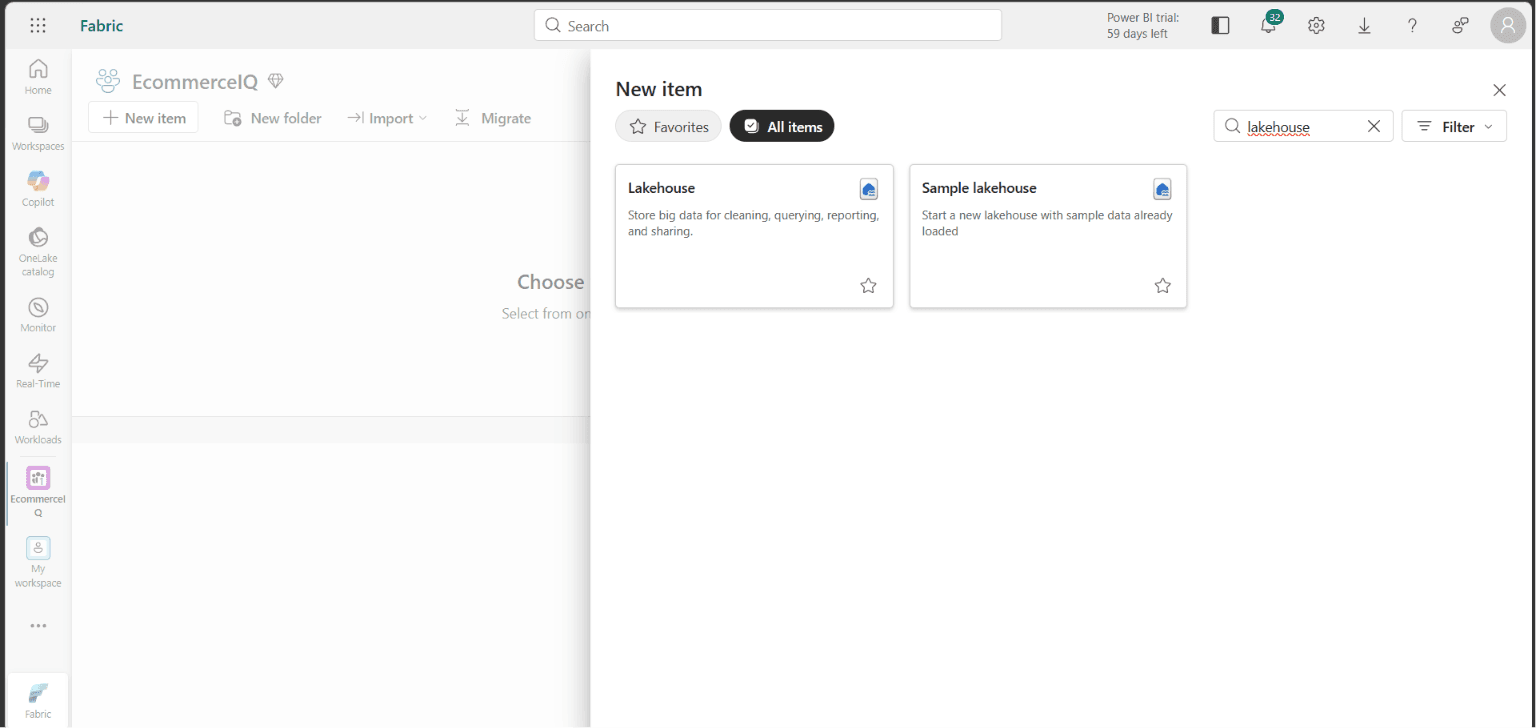The width and height of the screenshot is (1536, 728).
Task: Click the Migrate button
Action: 493,118
